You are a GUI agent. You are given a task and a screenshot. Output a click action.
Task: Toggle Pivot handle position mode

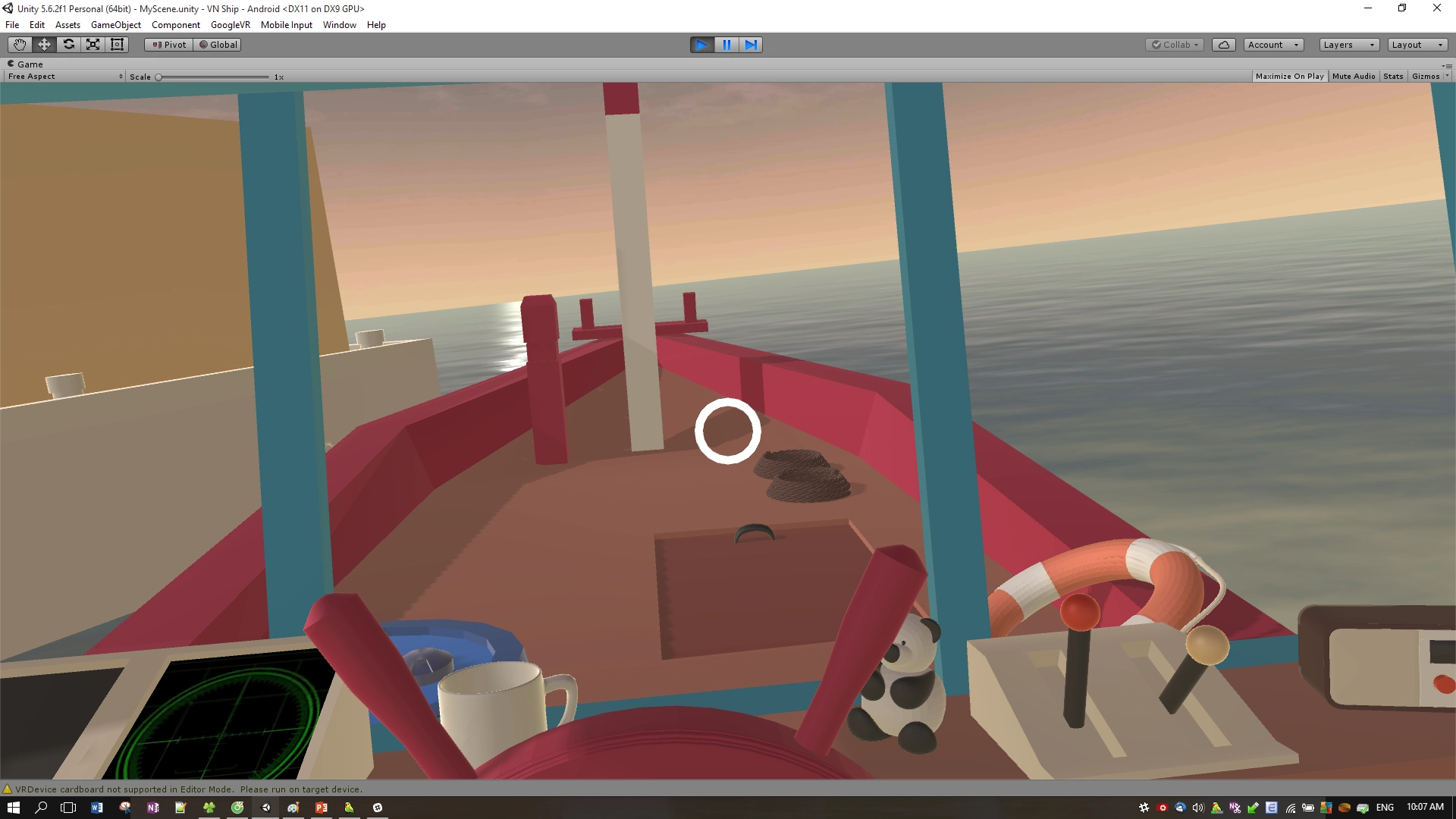[168, 45]
